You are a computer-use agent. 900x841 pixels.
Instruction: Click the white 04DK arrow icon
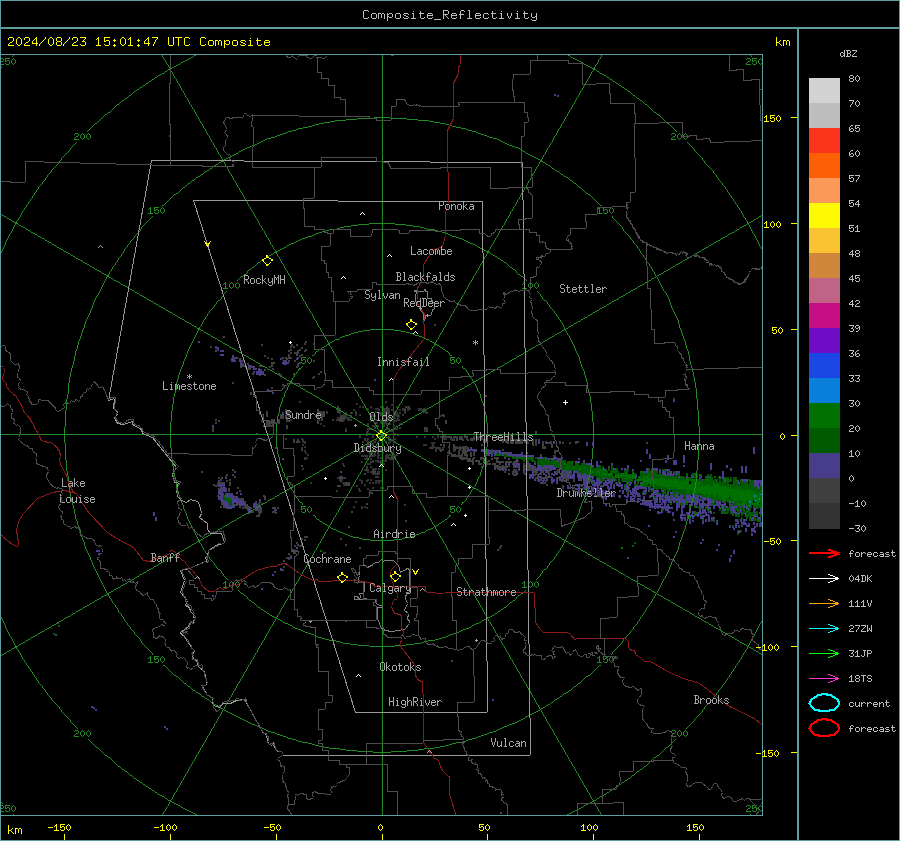[824, 579]
